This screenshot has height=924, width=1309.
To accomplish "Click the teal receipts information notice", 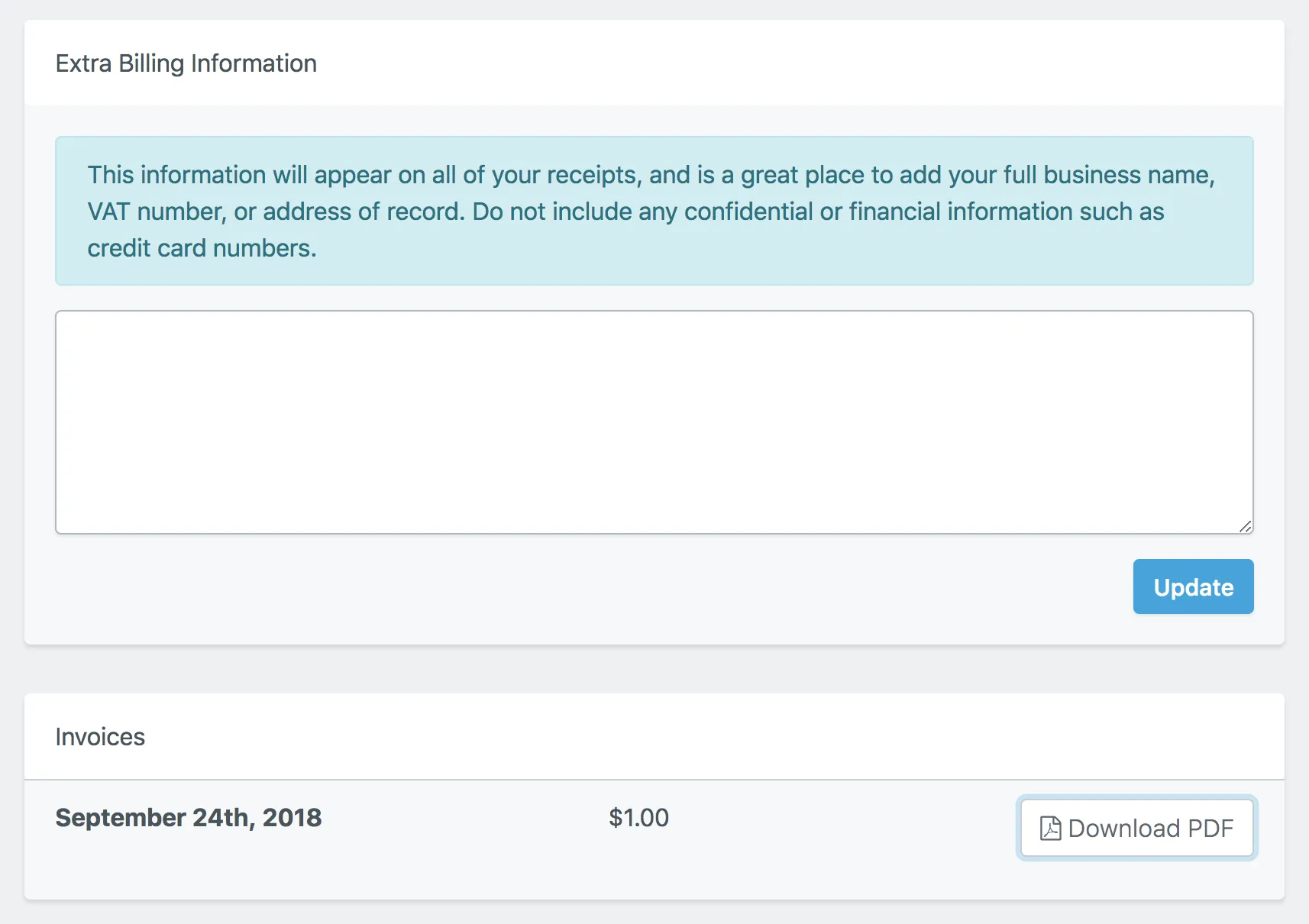I will [x=654, y=211].
